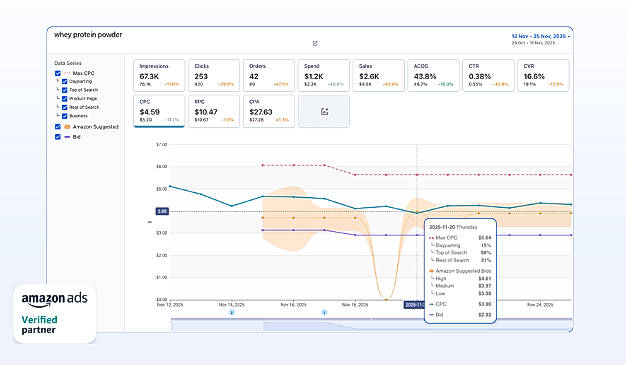Hide the Amazon Suggested series
The height and width of the screenshot is (365, 626).
pos(58,127)
